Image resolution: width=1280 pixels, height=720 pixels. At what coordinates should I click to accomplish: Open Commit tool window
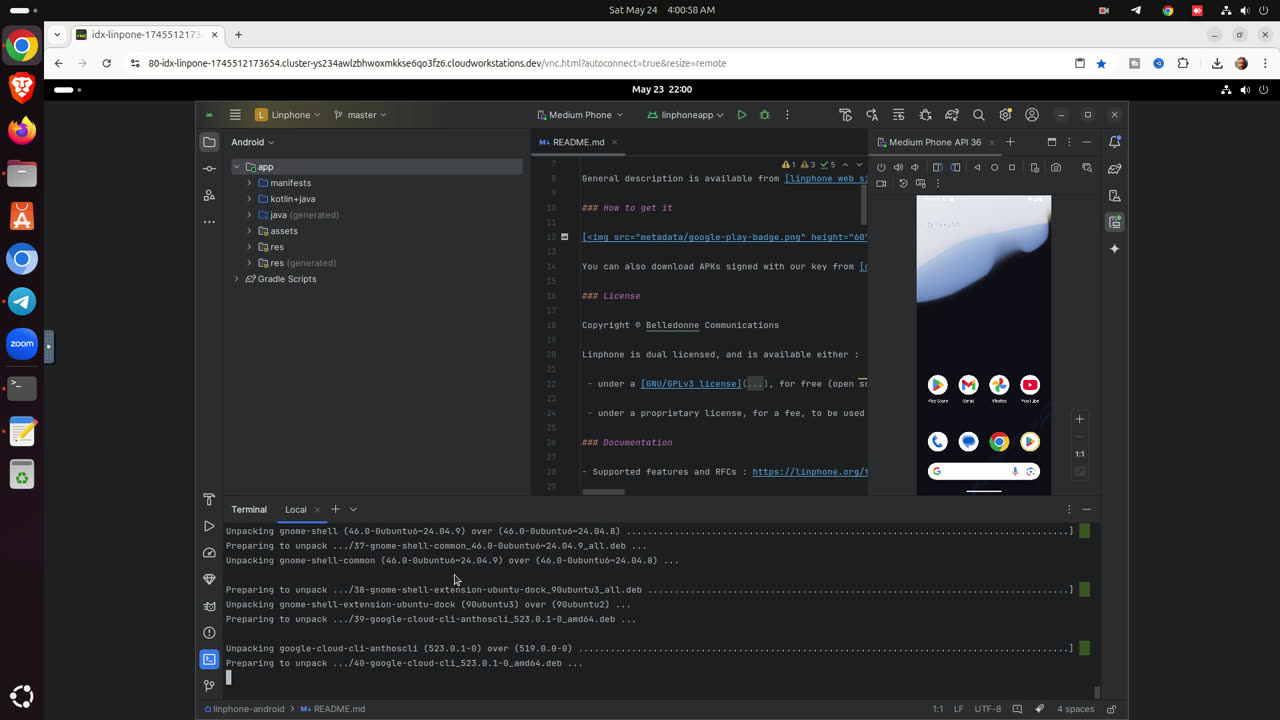(x=209, y=169)
